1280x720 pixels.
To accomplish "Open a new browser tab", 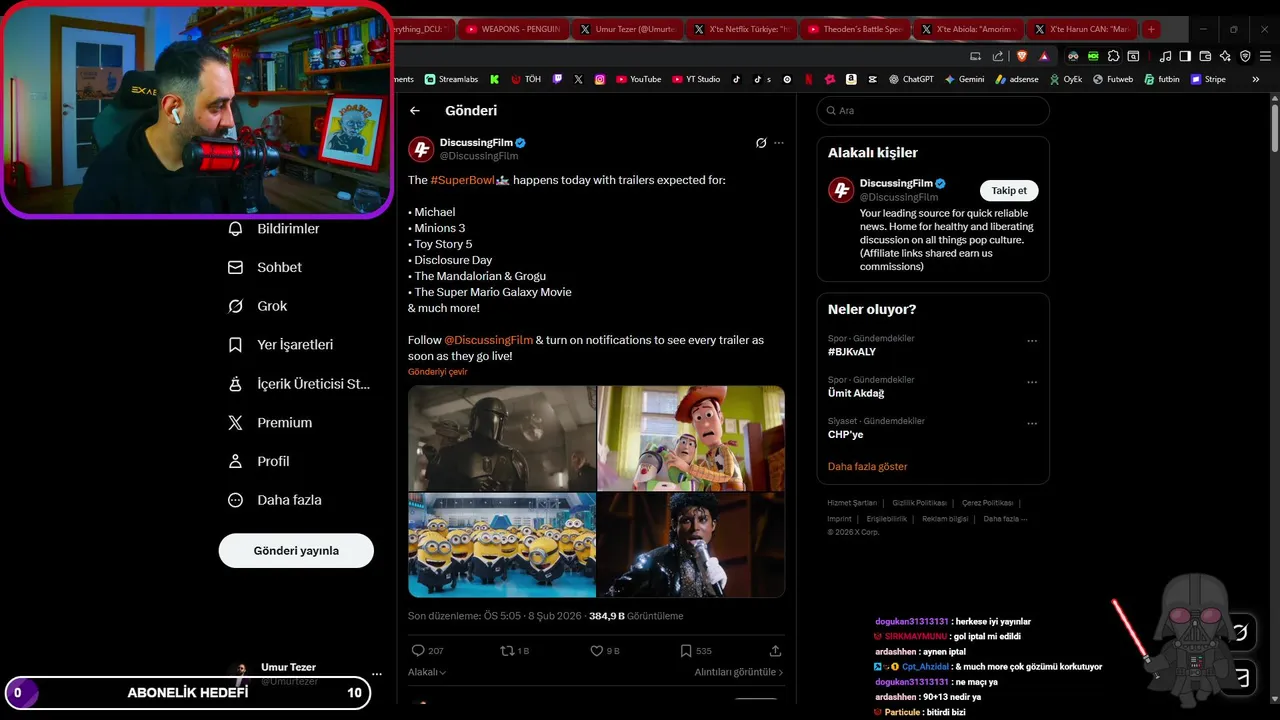I will [1151, 29].
